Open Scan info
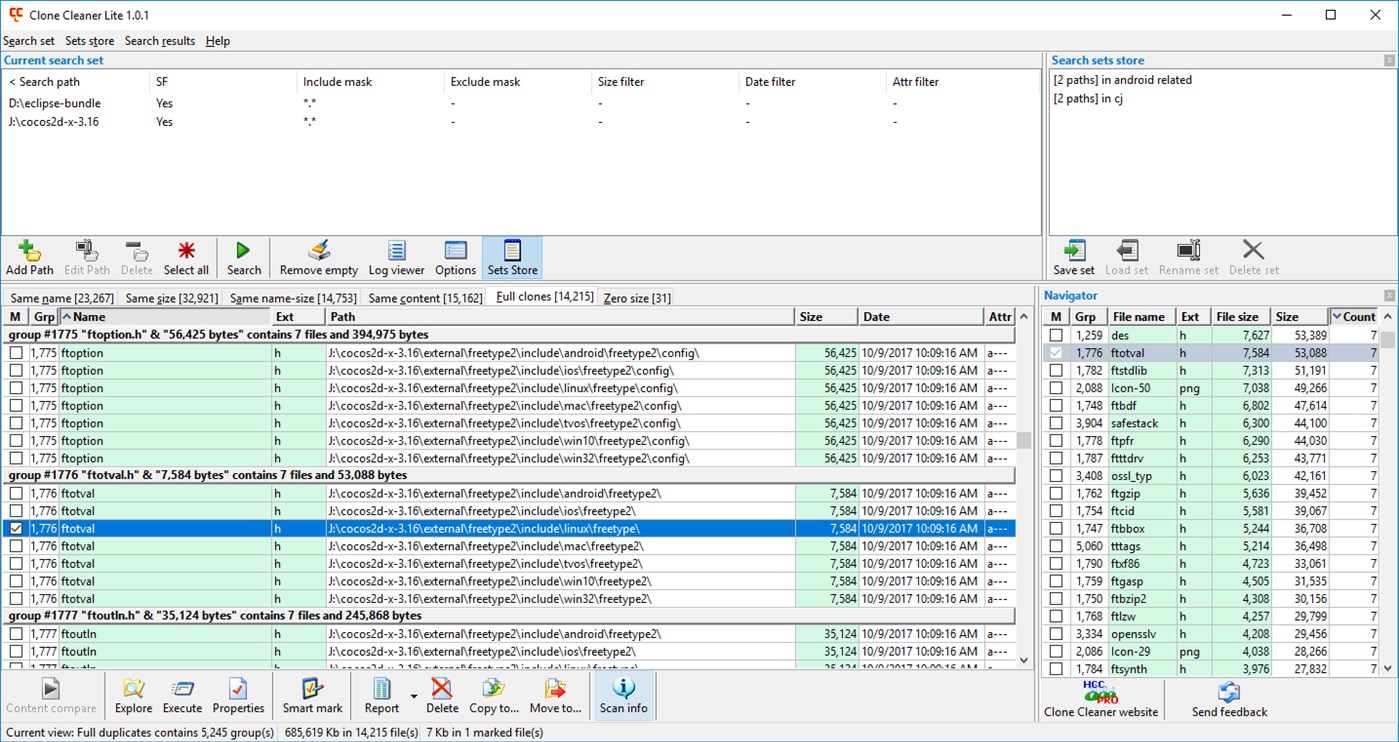 [x=624, y=695]
